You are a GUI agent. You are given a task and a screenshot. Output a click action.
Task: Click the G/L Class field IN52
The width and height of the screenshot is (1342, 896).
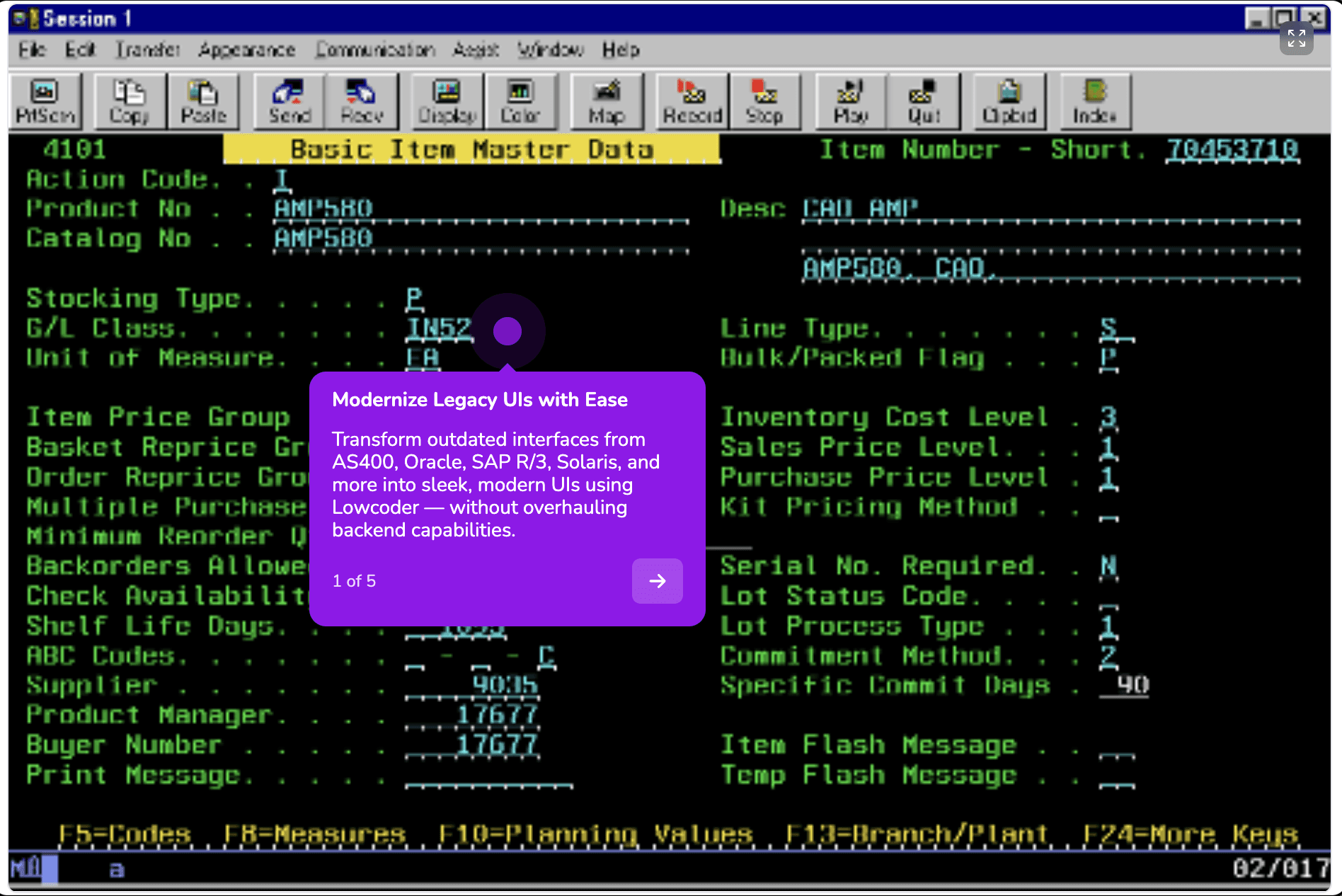coord(439,328)
